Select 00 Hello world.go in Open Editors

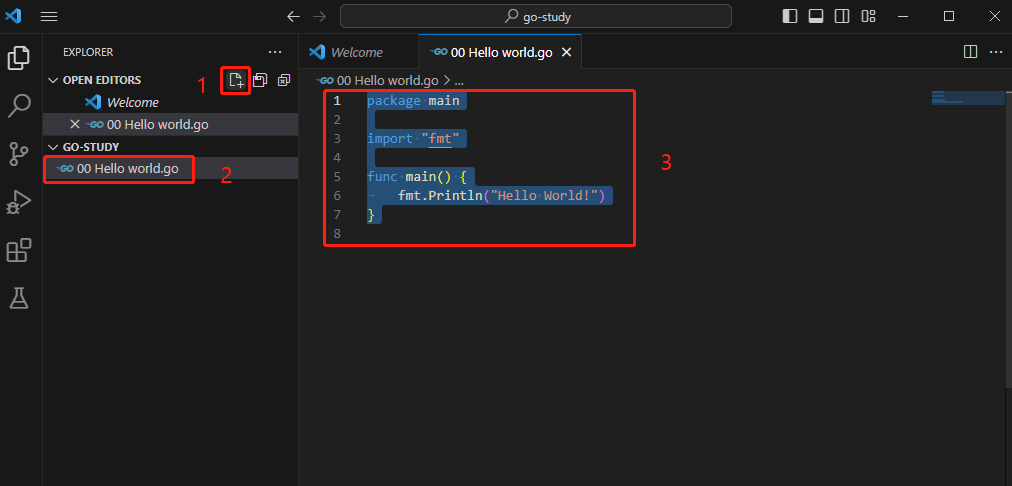pos(170,125)
